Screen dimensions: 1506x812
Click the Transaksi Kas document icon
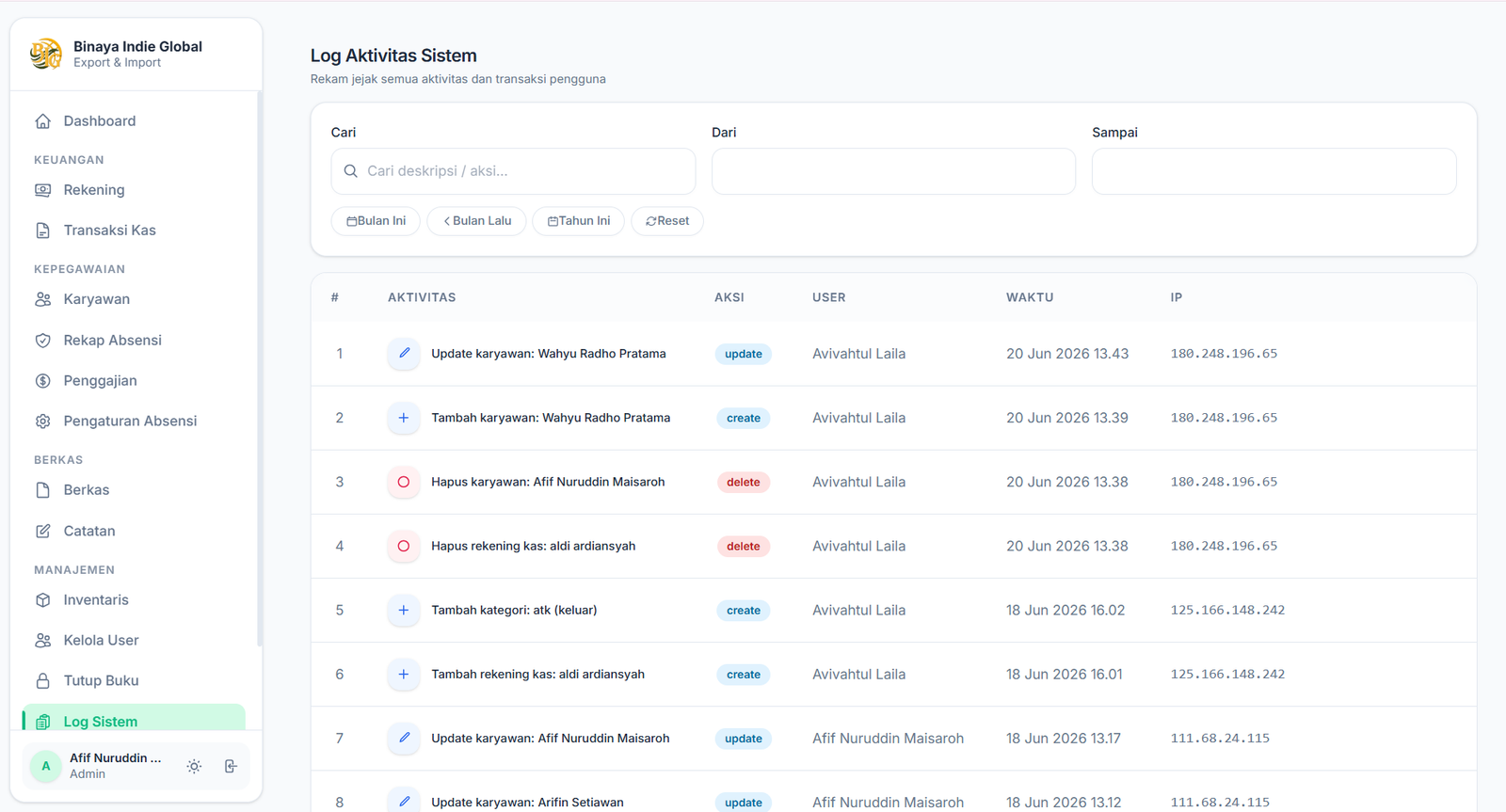coord(42,231)
